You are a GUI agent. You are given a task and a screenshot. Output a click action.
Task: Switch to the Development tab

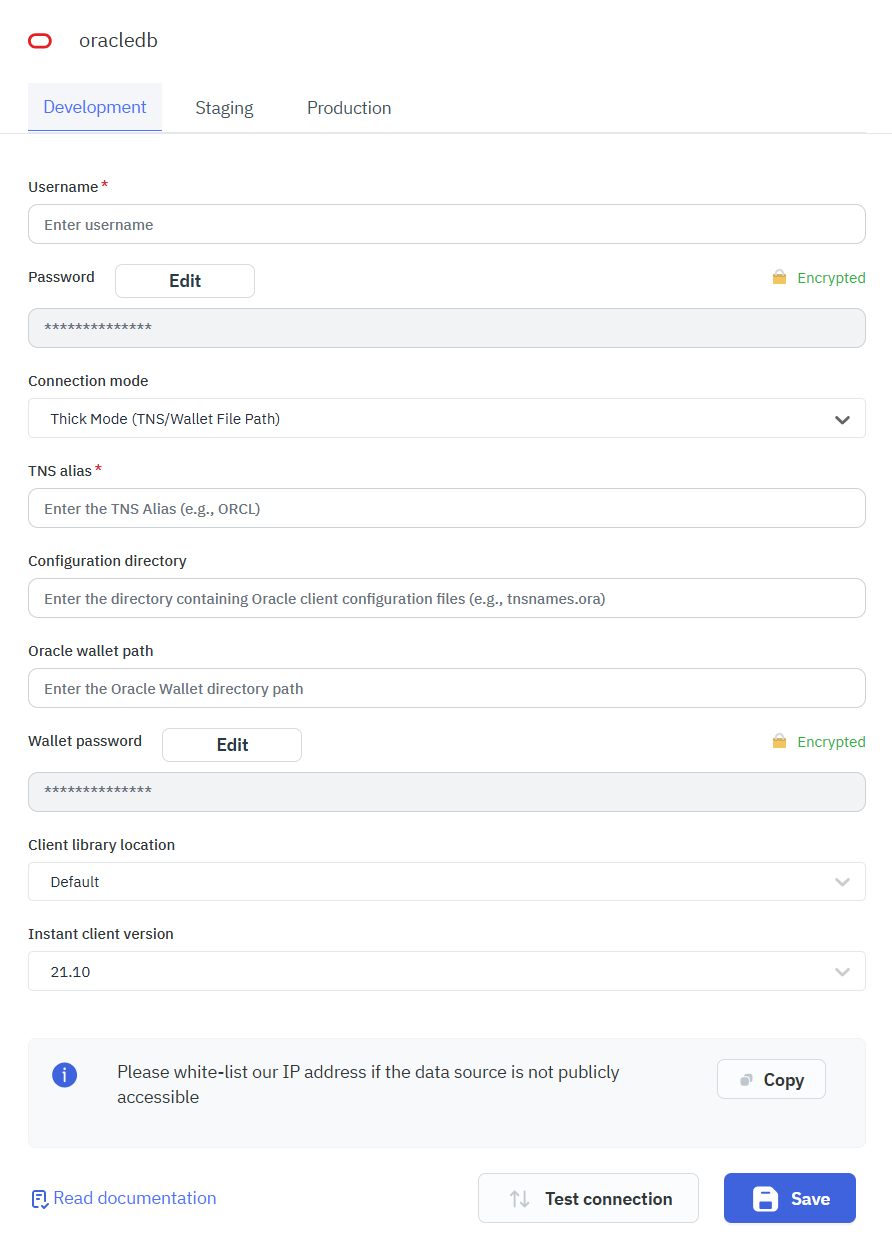click(x=95, y=107)
